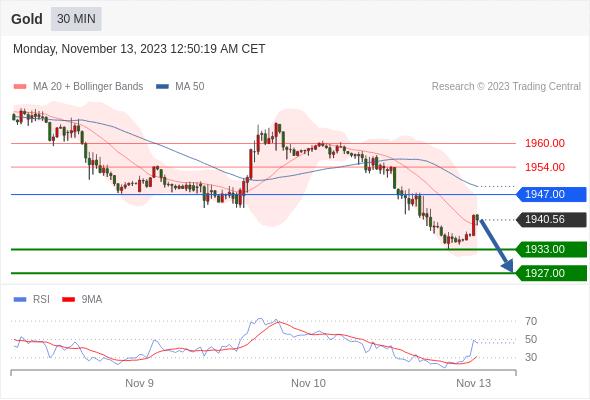Click the RSI 70 level label
This screenshot has height=400, width=590.
pos(531,321)
